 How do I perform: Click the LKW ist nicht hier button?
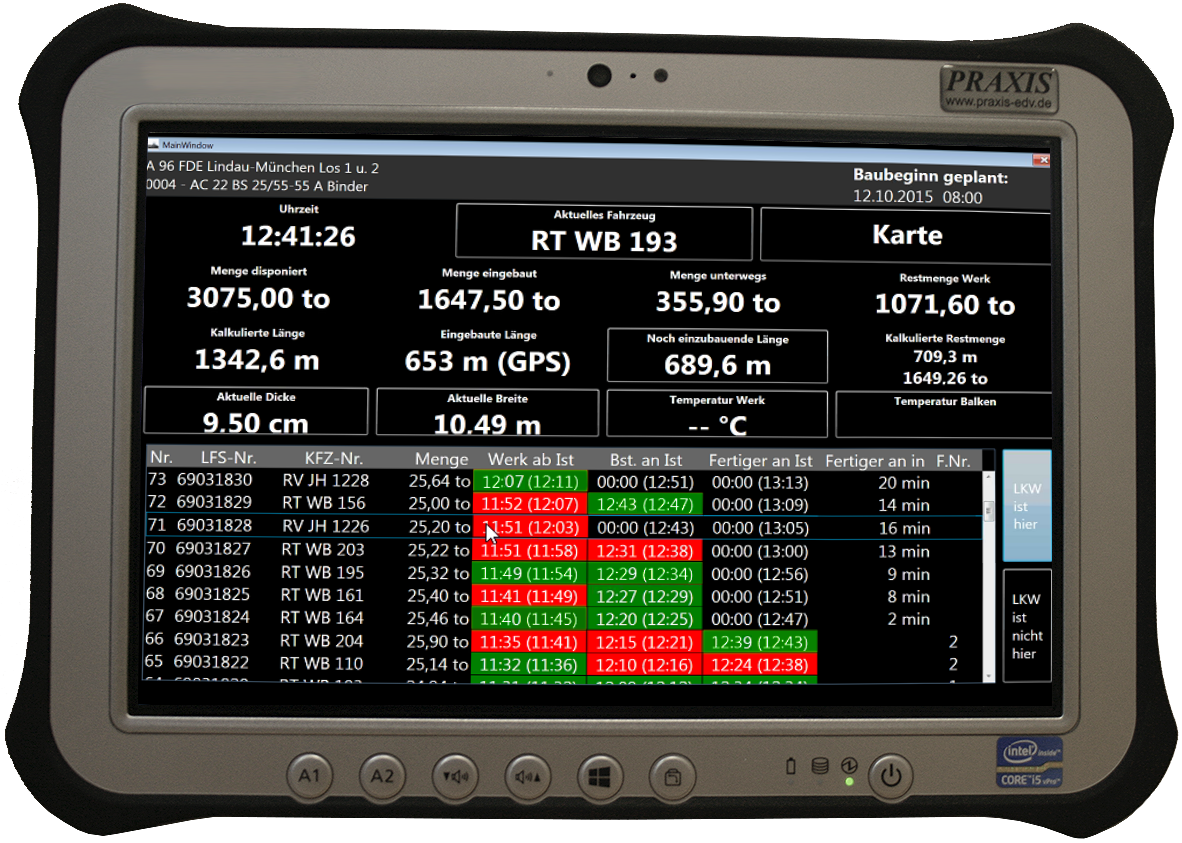pyautogui.click(x=1027, y=627)
